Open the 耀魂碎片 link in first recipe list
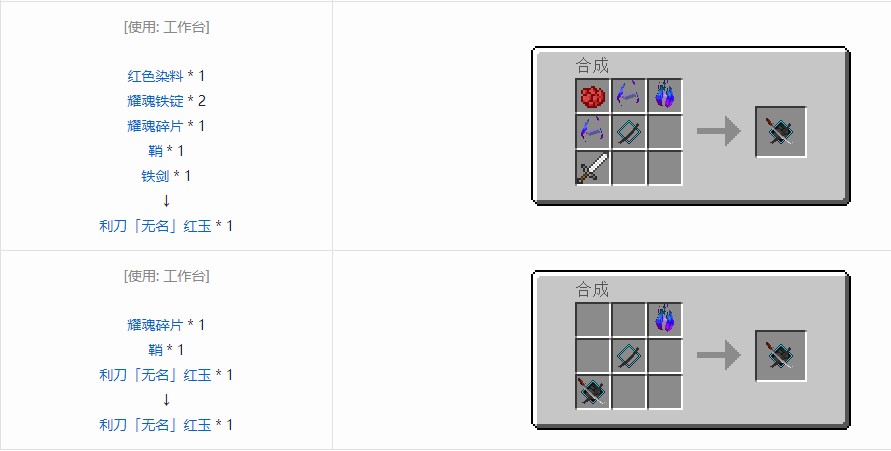 (x=155, y=126)
